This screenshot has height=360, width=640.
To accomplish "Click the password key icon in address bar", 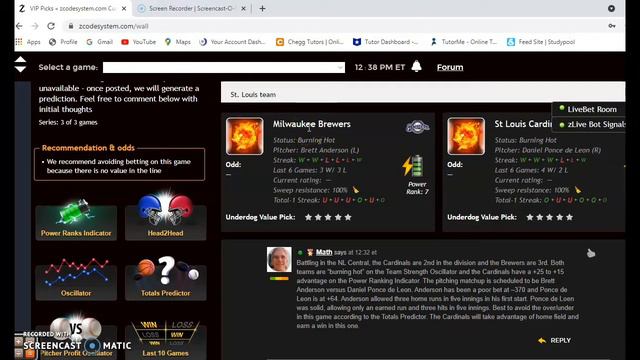I will [x=612, y=26].
